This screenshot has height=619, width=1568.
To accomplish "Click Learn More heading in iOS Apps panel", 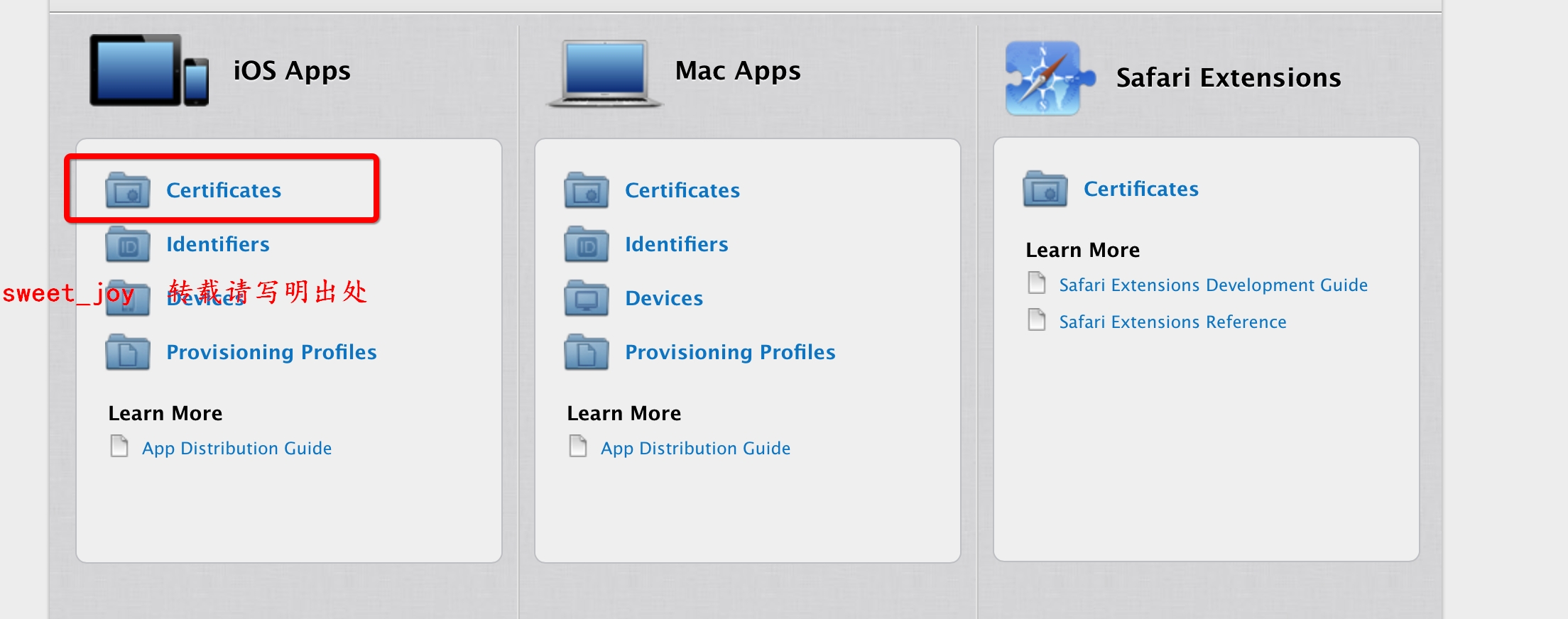I will coord(165,413).
